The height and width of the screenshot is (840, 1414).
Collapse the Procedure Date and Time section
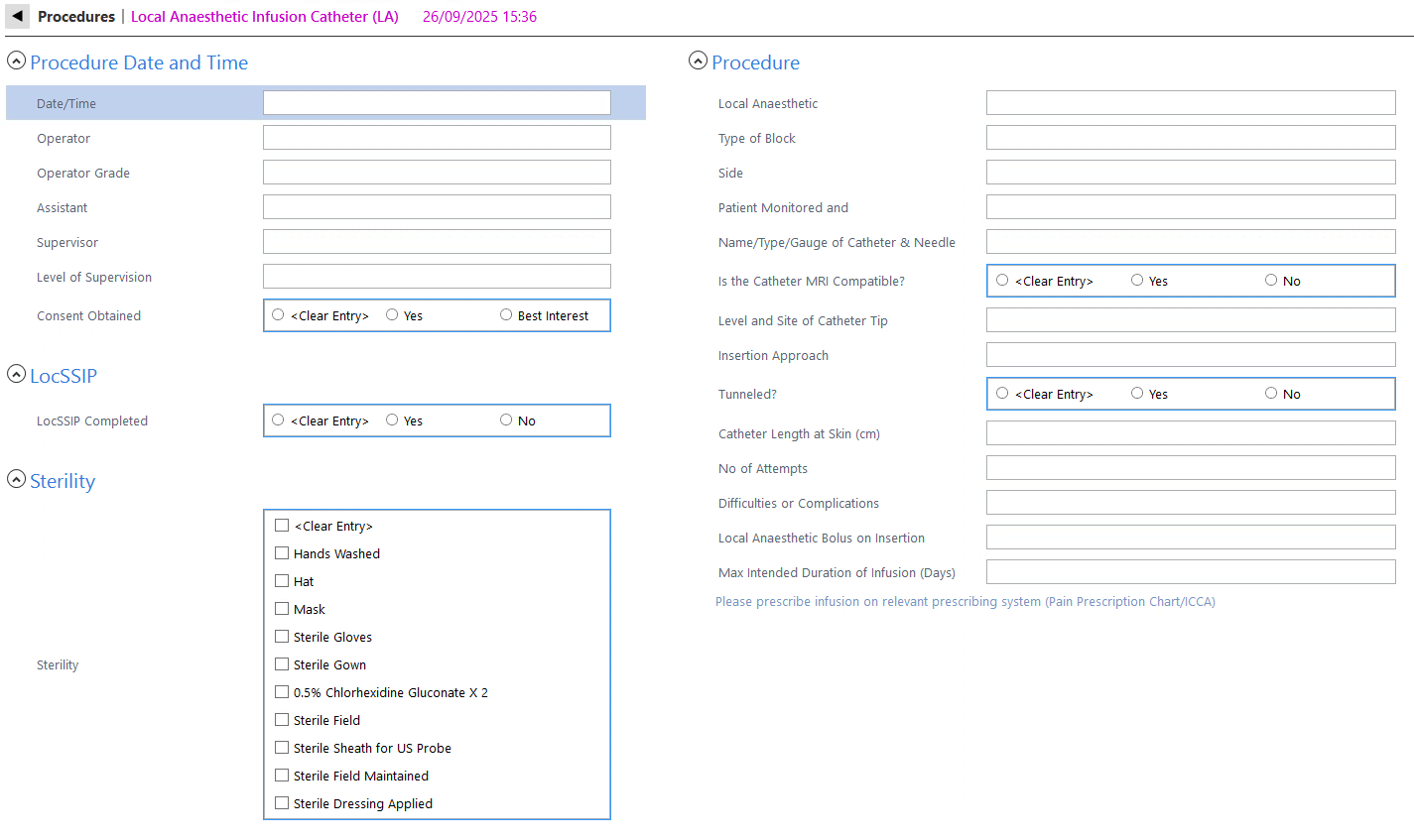click(16, 61)
